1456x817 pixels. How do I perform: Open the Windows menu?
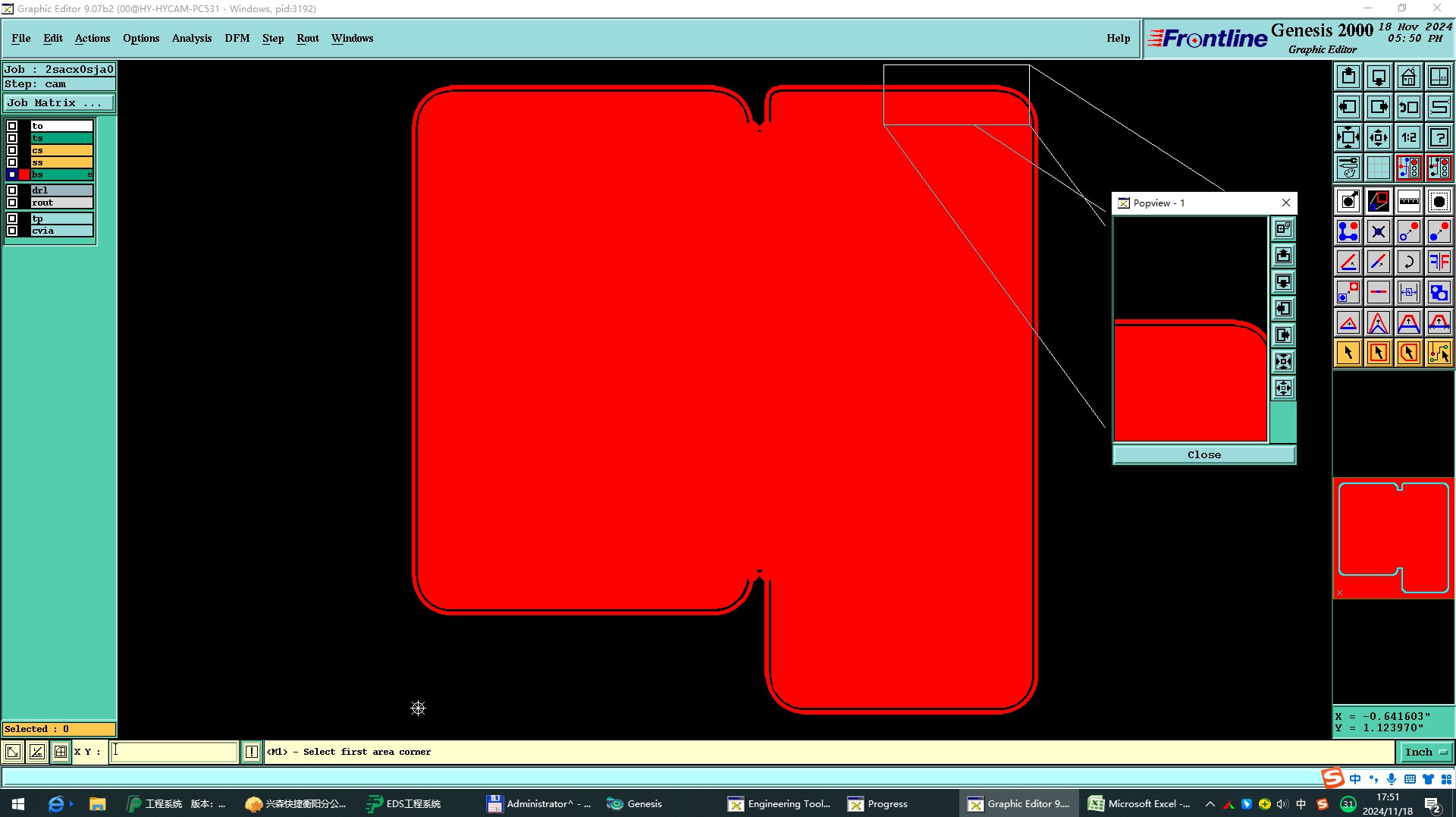click(352, 38)
